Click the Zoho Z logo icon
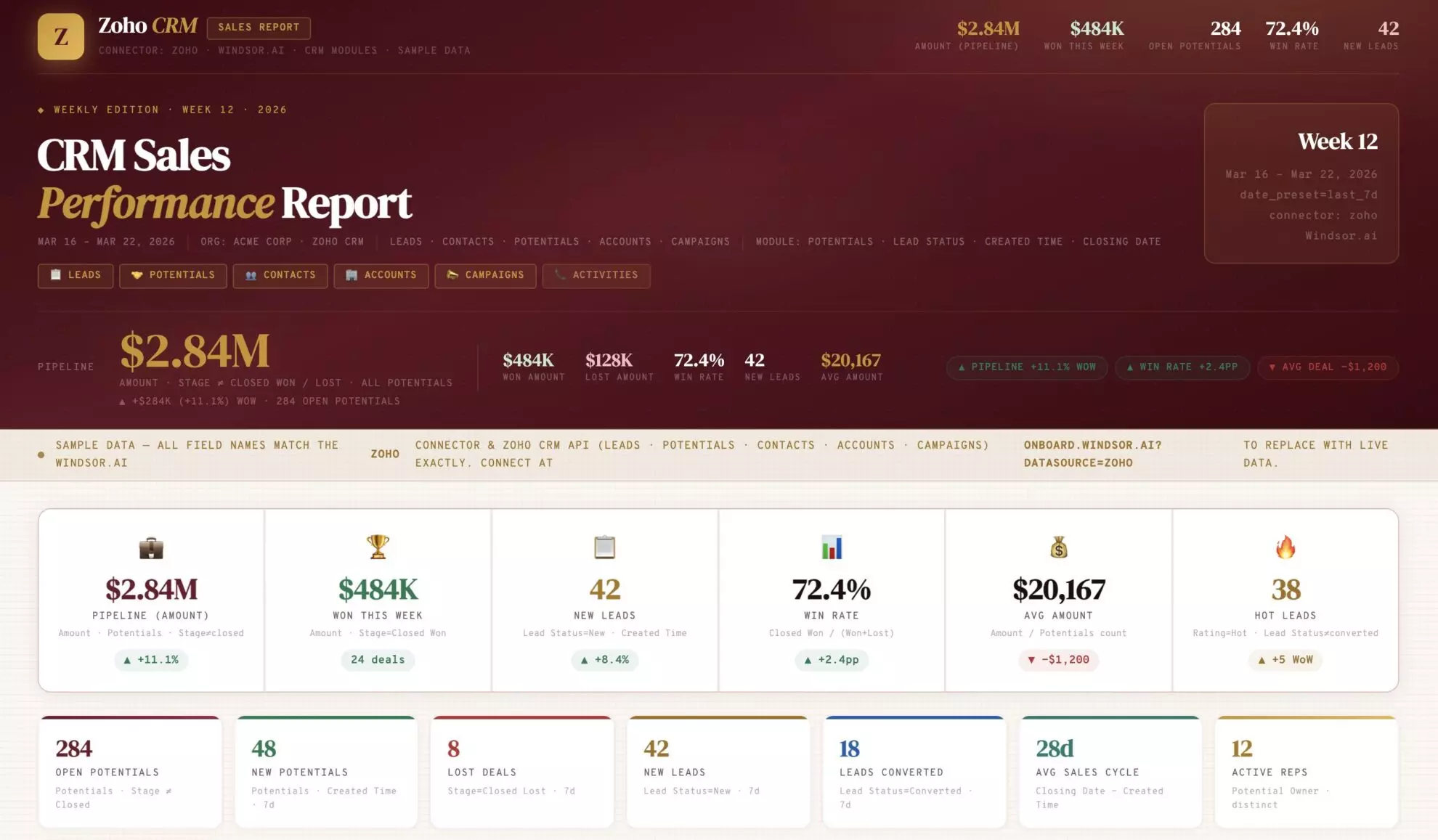 click(x=61, y=36)
